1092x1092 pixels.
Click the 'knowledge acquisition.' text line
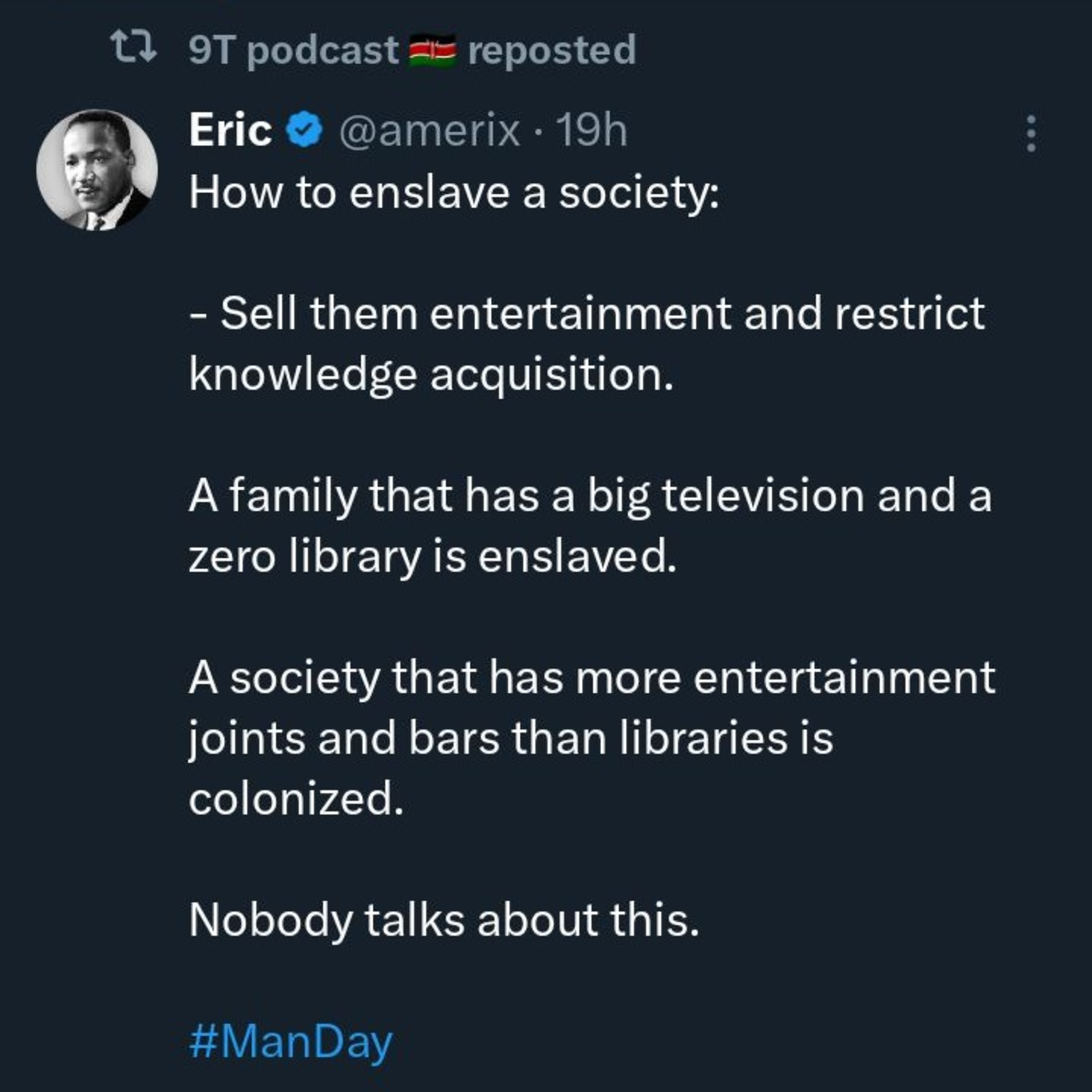pos(431,376)
